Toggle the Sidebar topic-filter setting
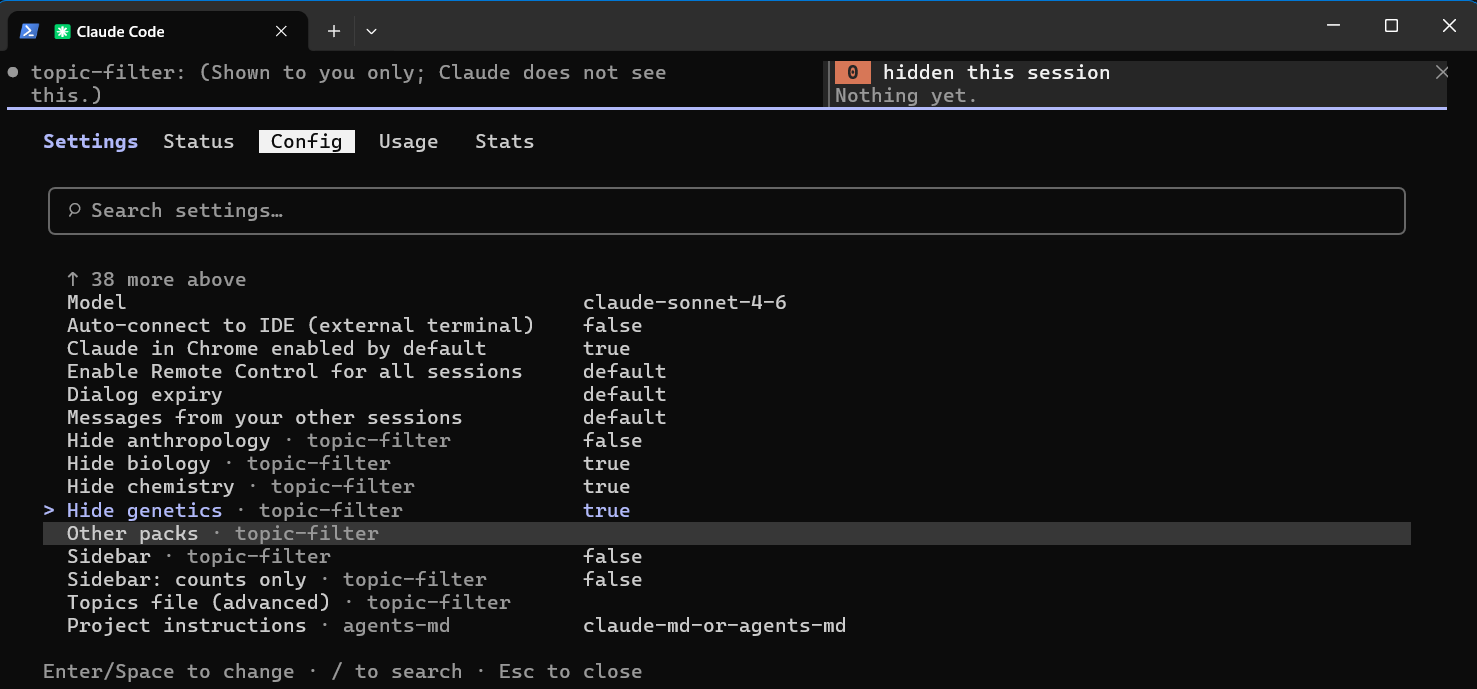This screenshot has width=1477, height=689. click(x=727, y=556)
